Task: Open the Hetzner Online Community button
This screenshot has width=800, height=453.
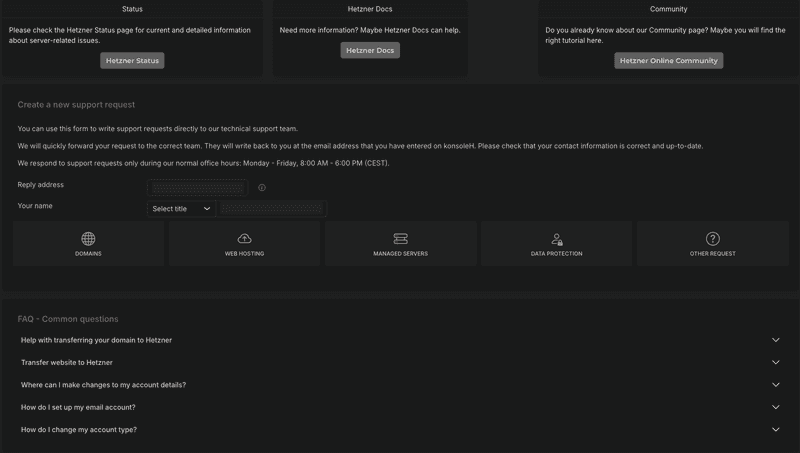Action: [x=668, y=61]
